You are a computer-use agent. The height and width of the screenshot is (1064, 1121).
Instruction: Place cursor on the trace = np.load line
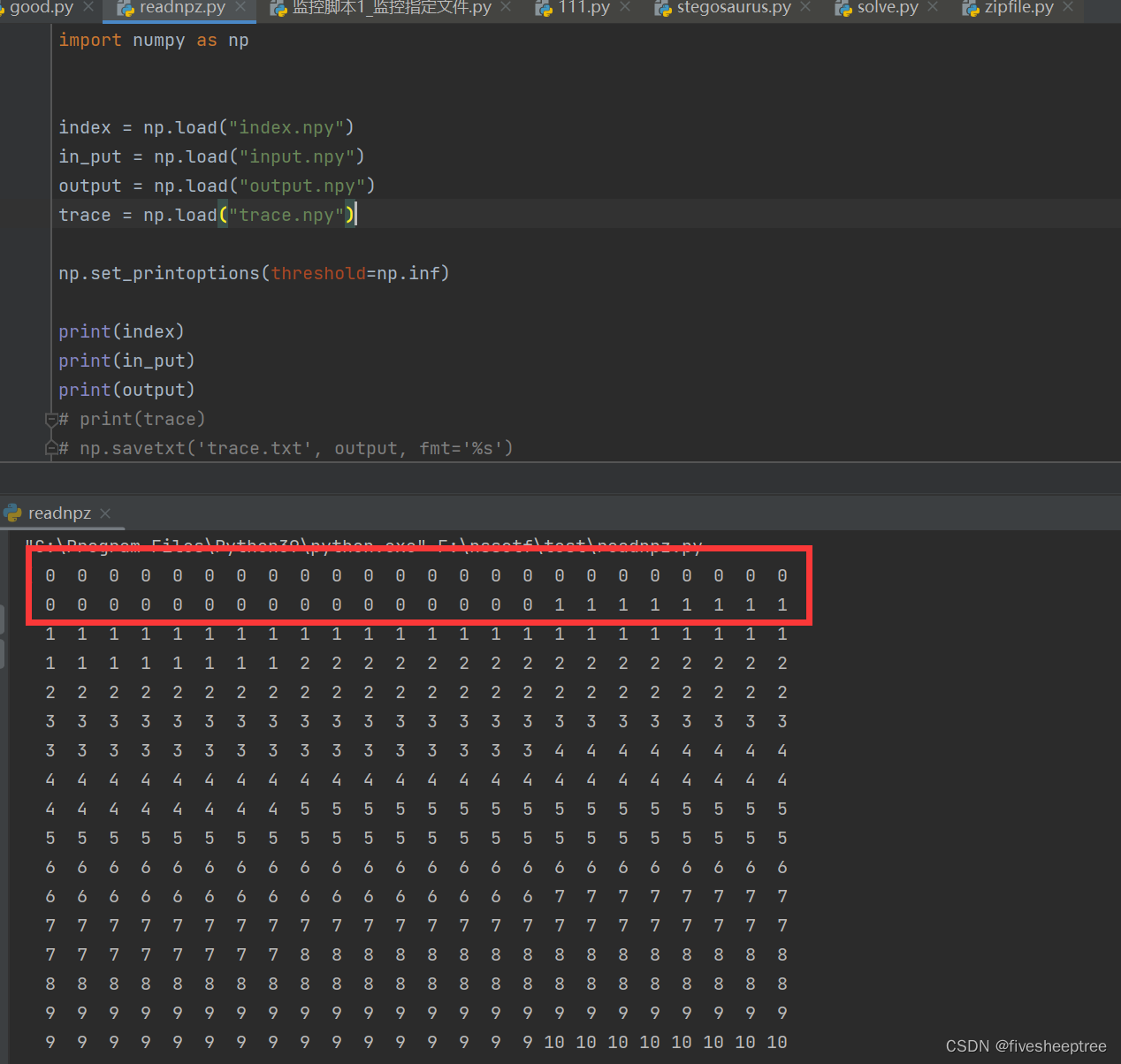point(203,214)
